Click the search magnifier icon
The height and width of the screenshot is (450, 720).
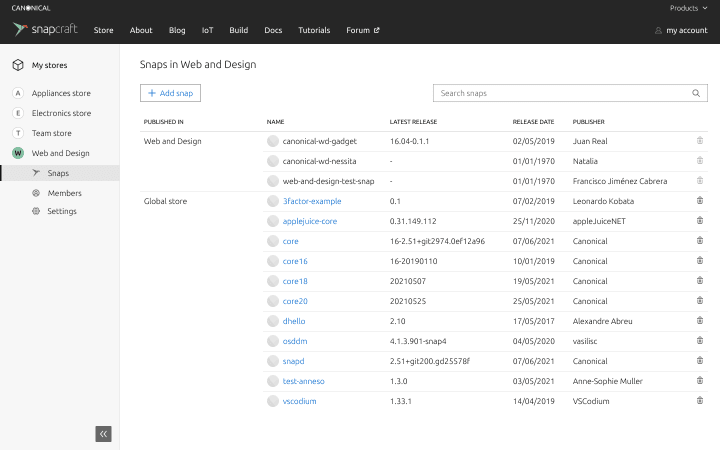click(x=696, y=93)
